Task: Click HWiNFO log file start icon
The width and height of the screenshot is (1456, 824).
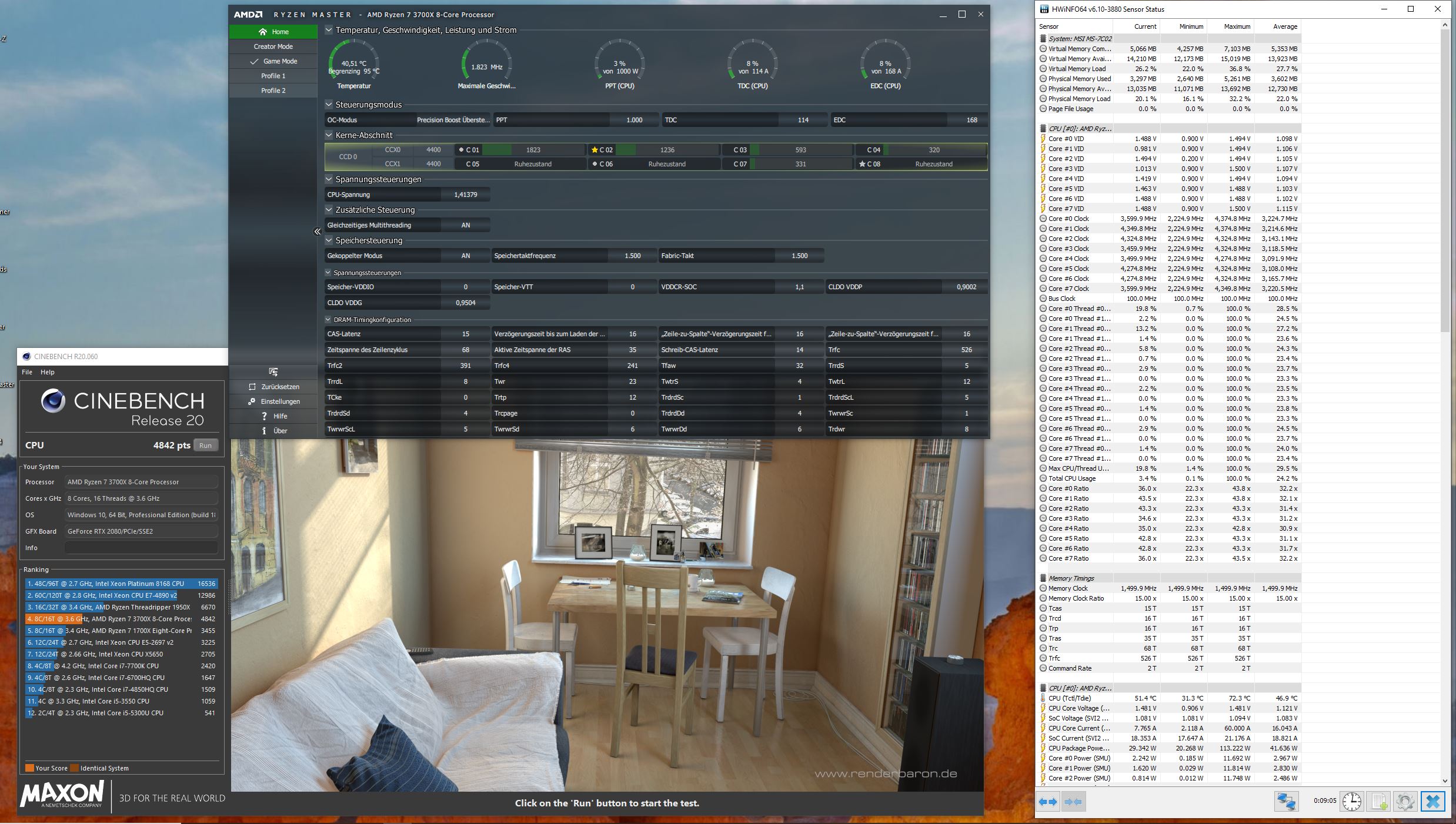Action: [1379, 802]
